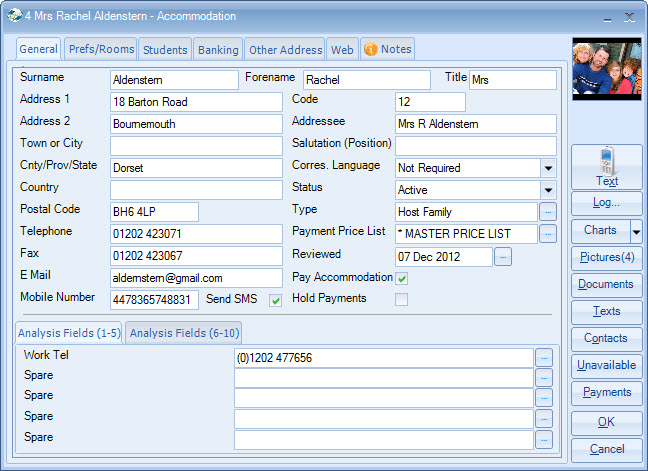Open Work Tel ellipsis lookup button
Image resolution: width=648 pixels, height=471 pixels.
tap(544, 358)
